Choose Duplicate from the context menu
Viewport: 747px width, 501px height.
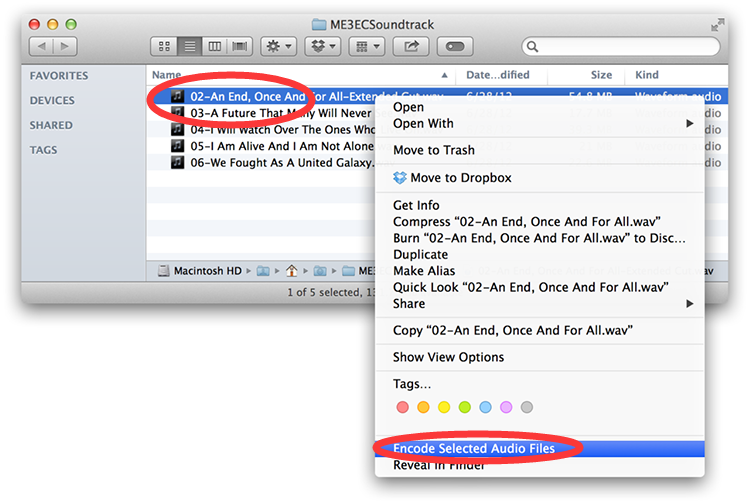tap(540, 254)
